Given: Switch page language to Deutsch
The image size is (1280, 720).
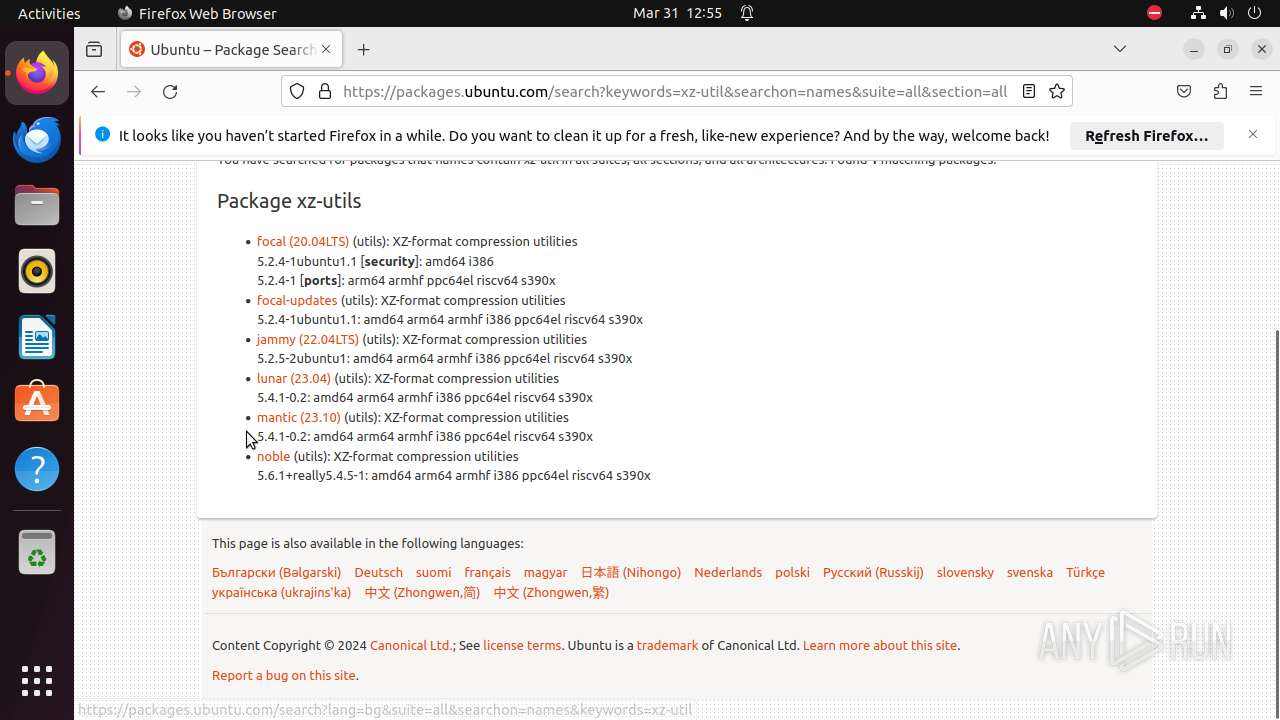Looking at the screenshot, I should [379, 572].
